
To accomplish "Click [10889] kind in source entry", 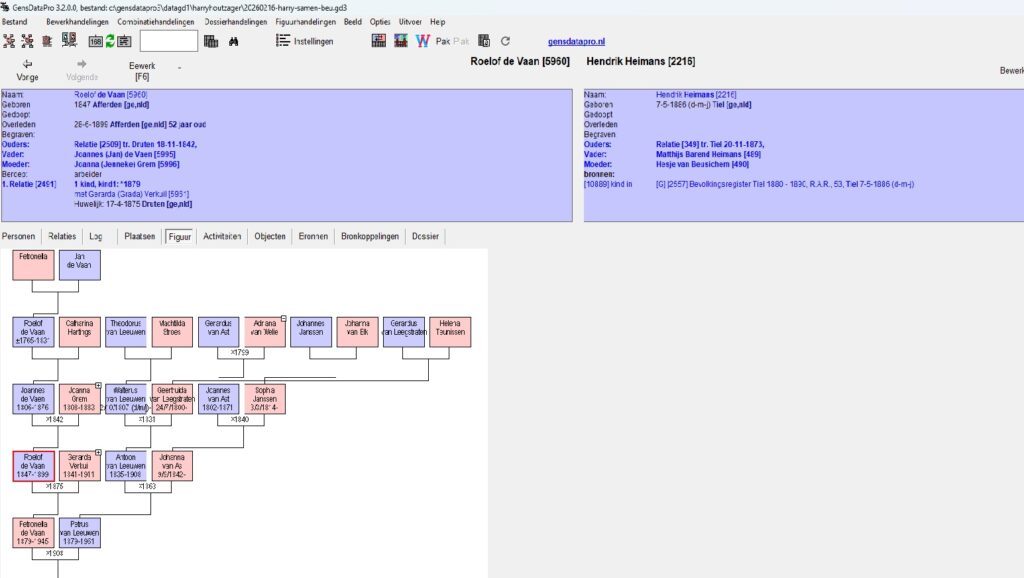I will click(x=608, y=184).
